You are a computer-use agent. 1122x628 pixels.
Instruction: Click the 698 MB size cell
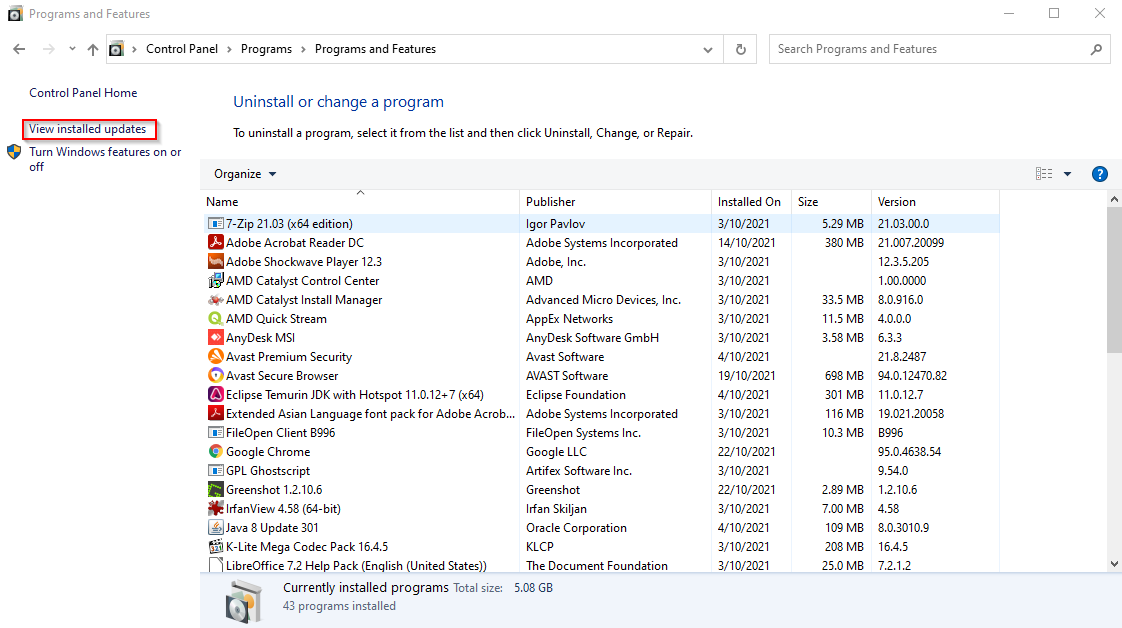coord(844,376)
